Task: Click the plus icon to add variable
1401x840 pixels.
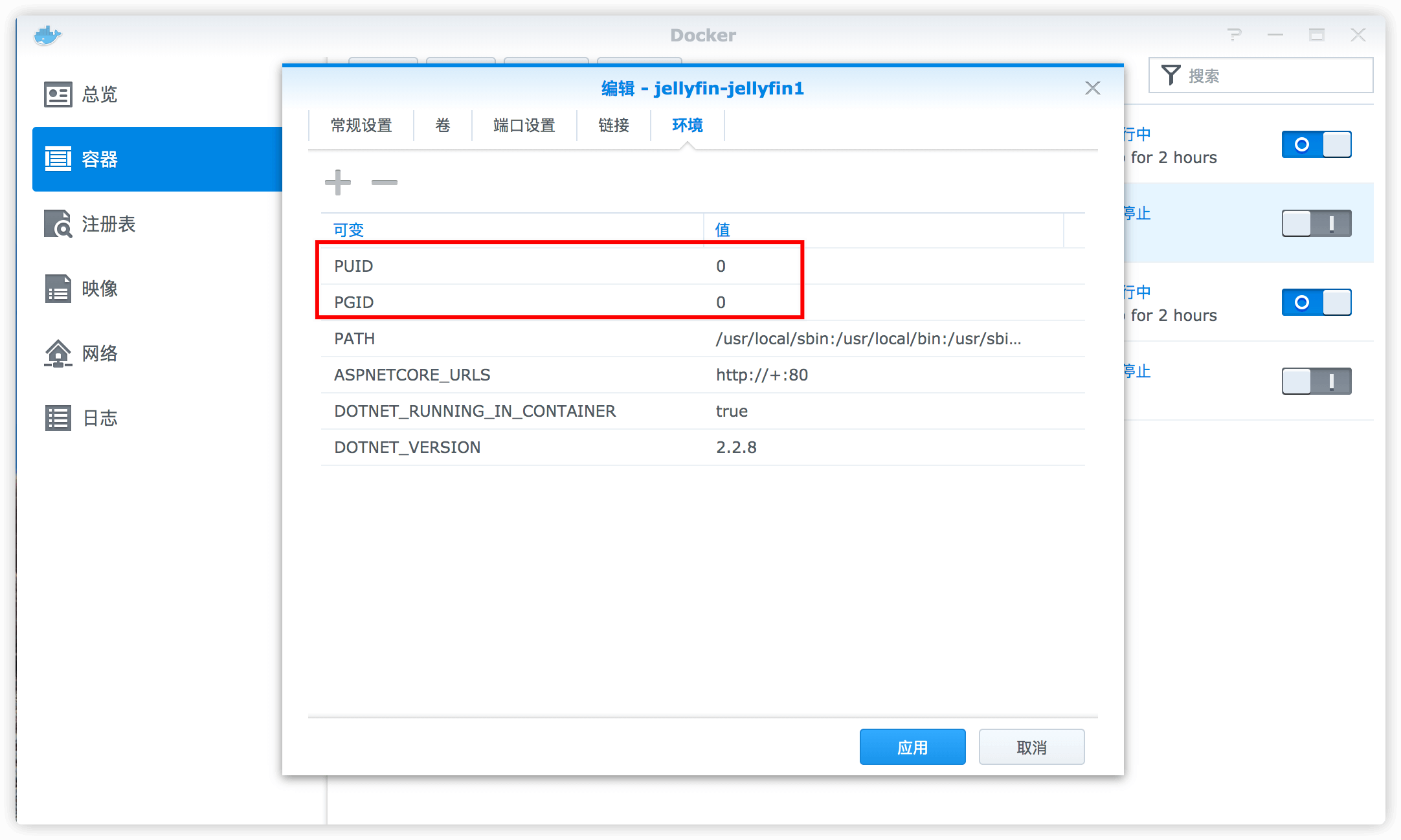Action: coord(337,182)
